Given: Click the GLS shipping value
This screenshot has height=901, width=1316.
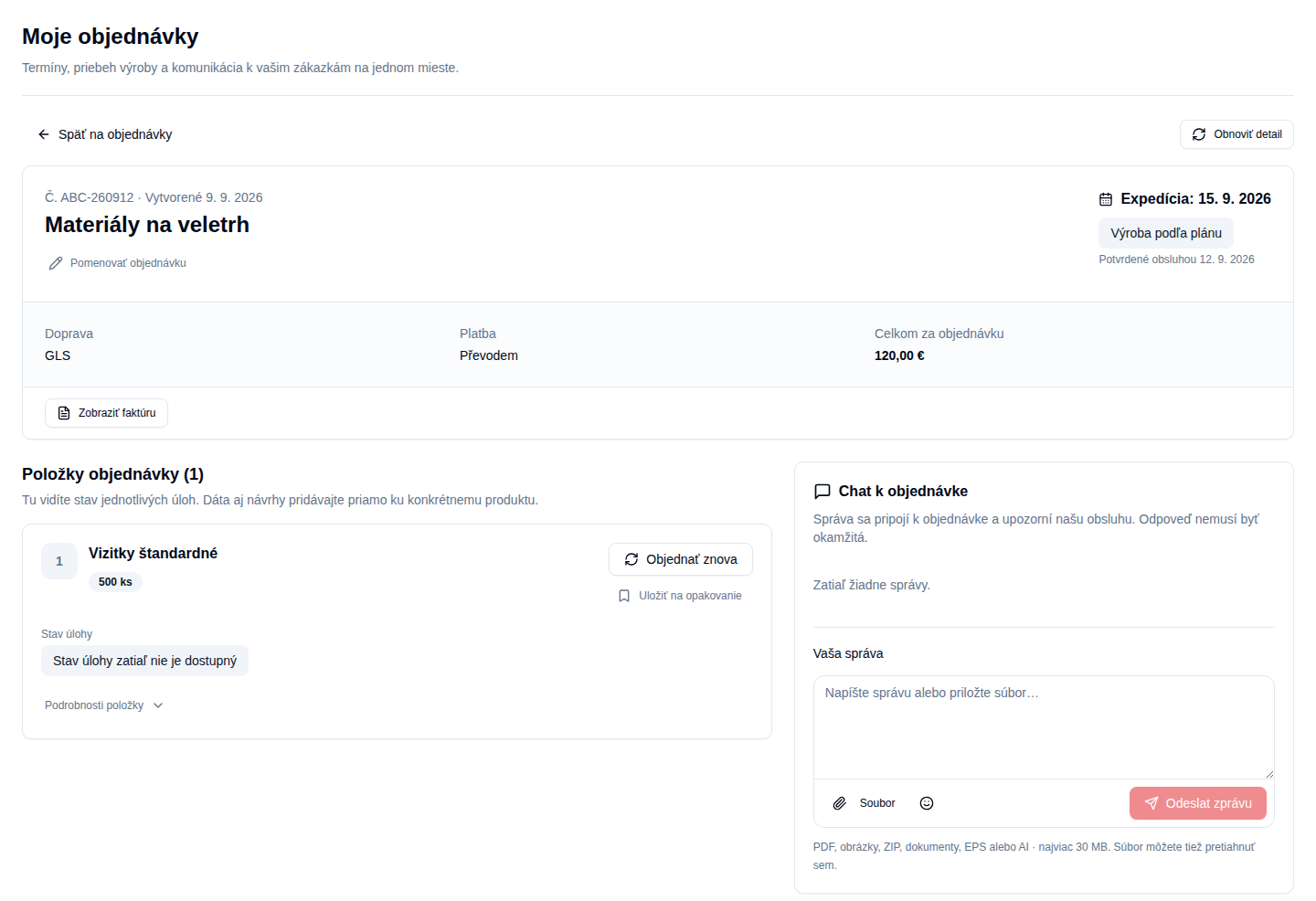Looking at the screenshot, I should [x=58, y=355].
